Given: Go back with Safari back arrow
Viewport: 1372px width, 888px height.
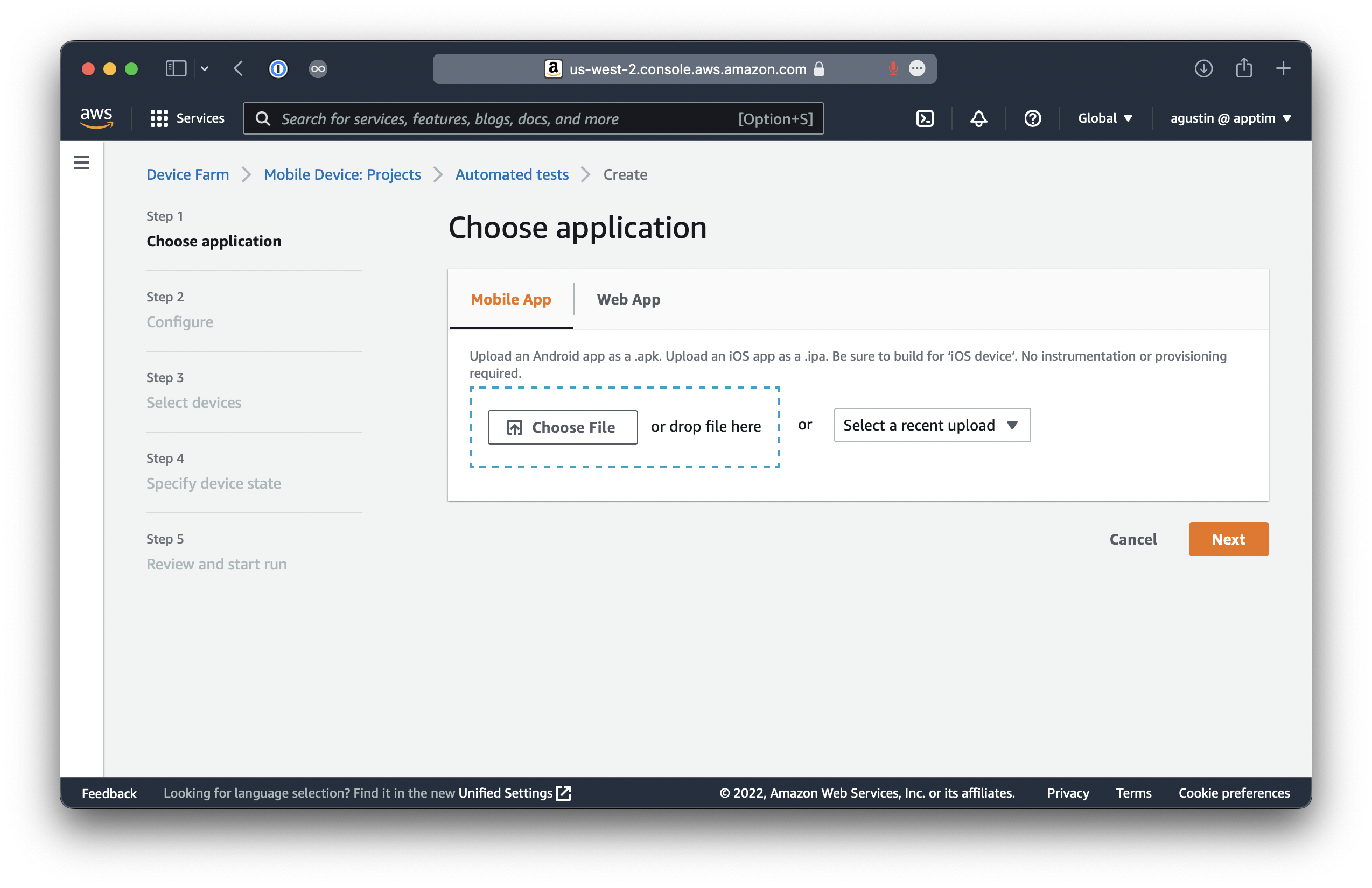Looking at the screenshot, I should [239, 68].
